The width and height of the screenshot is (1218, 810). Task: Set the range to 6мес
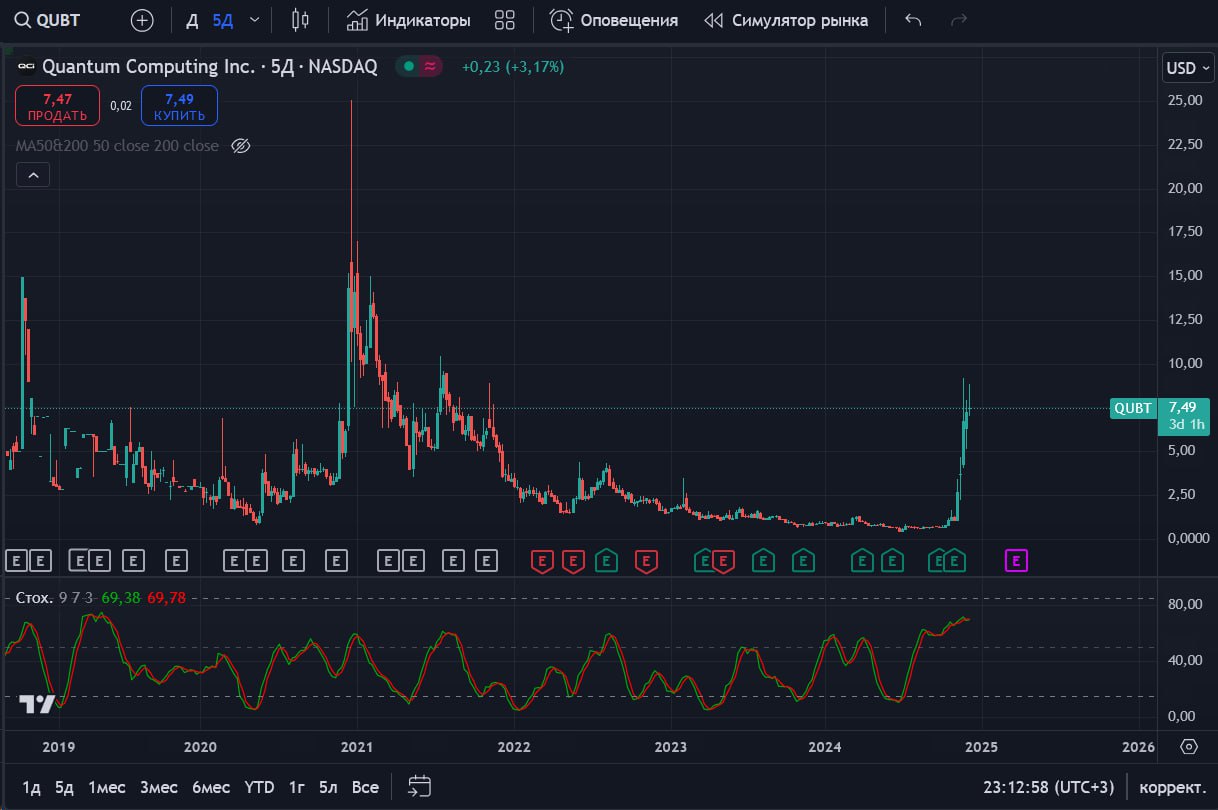211,787
